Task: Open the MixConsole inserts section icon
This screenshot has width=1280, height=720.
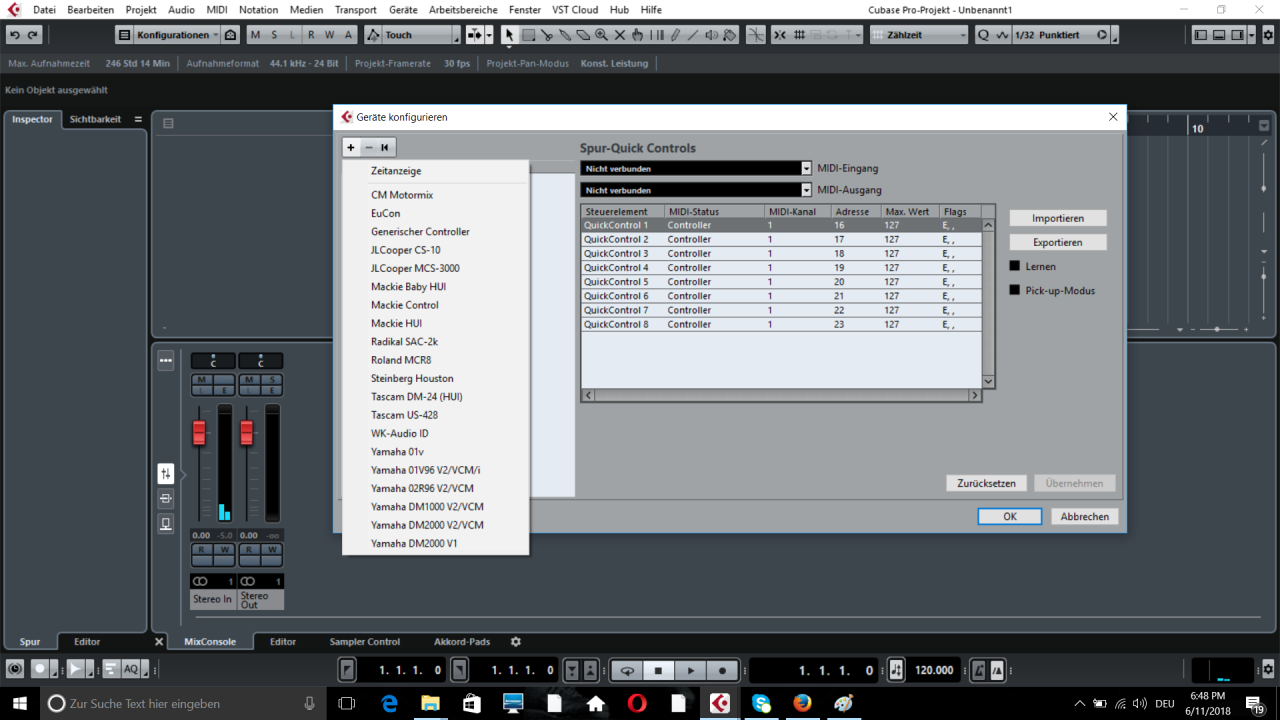Action: coord(166,498)
